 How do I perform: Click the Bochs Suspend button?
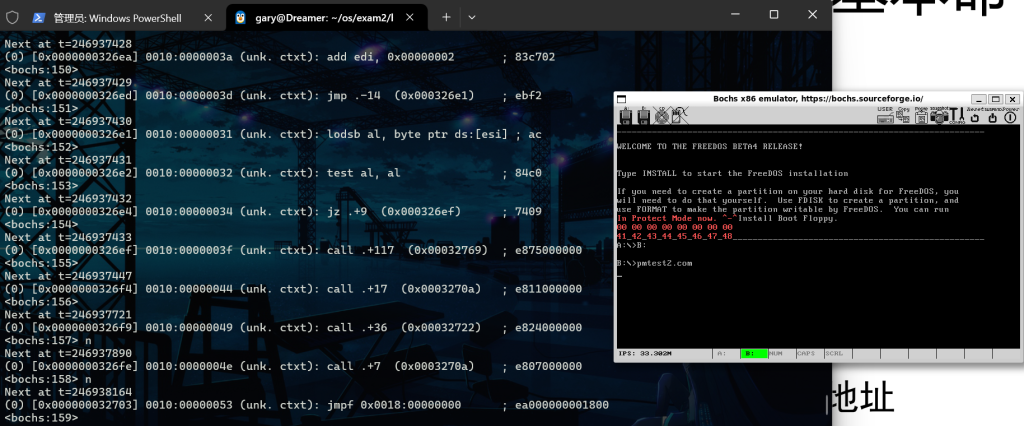(990, 116)
